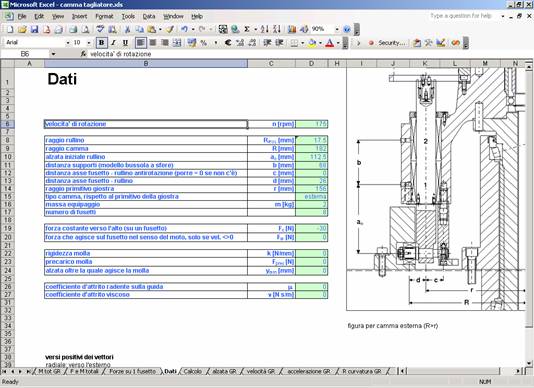Toggle Align Right for the cell

pyautogui.click(x=165, y=43)
